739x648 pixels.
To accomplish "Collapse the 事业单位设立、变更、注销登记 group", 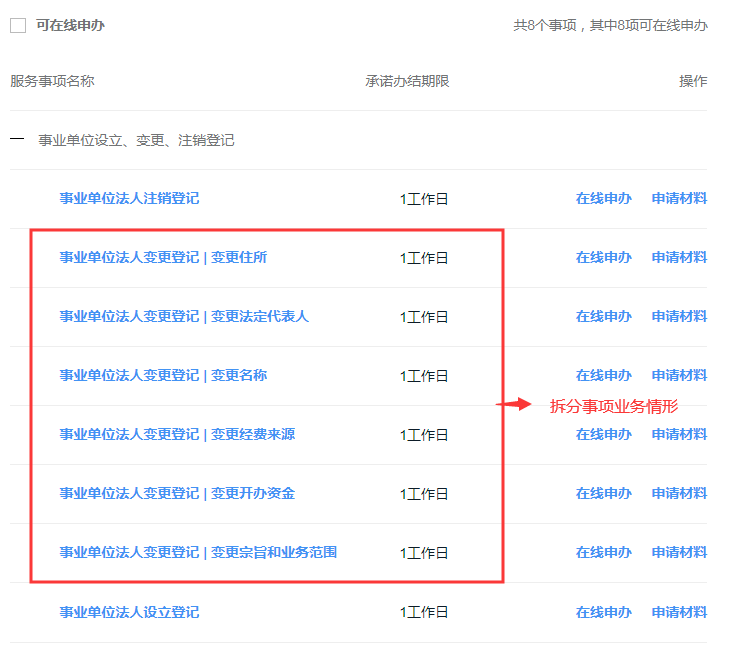I will tap(17, 140).
